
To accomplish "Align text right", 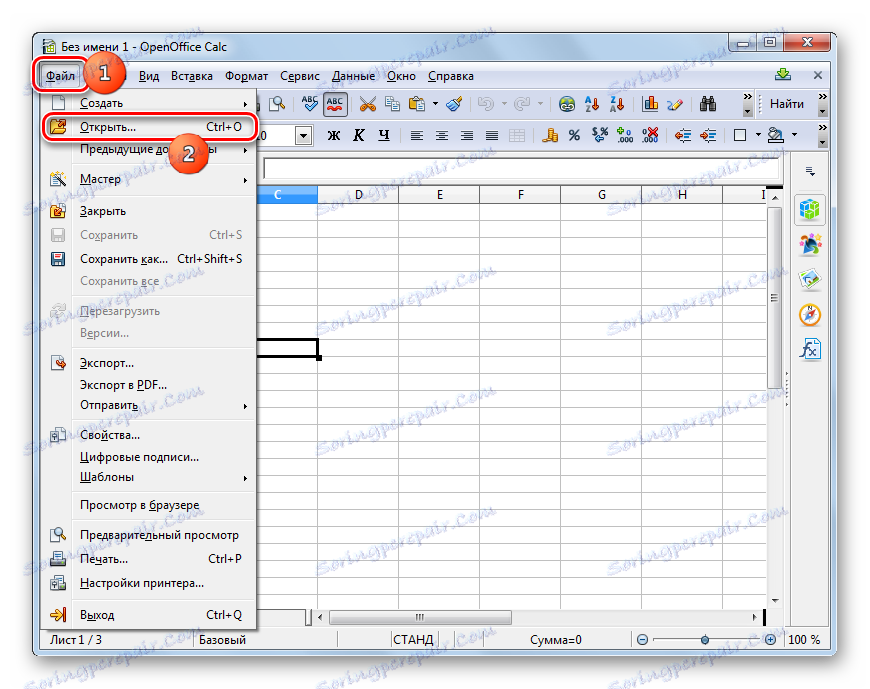I will coord(467,135).
